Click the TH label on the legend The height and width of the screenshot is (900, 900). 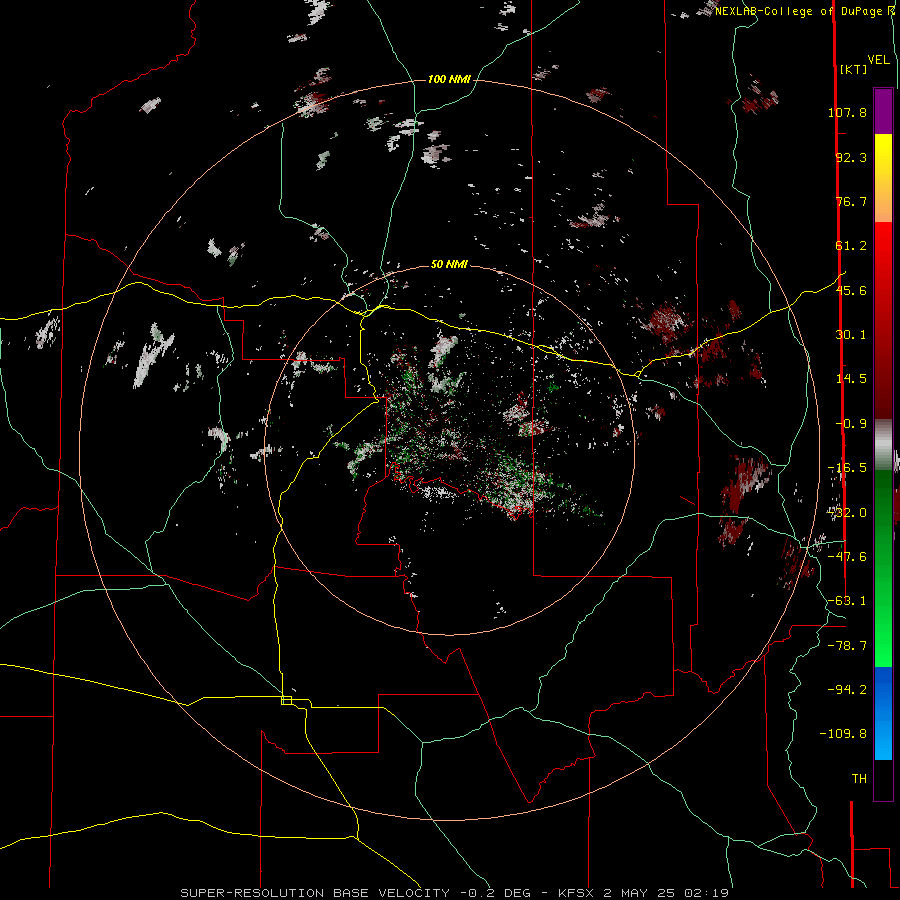pos(859,778)
